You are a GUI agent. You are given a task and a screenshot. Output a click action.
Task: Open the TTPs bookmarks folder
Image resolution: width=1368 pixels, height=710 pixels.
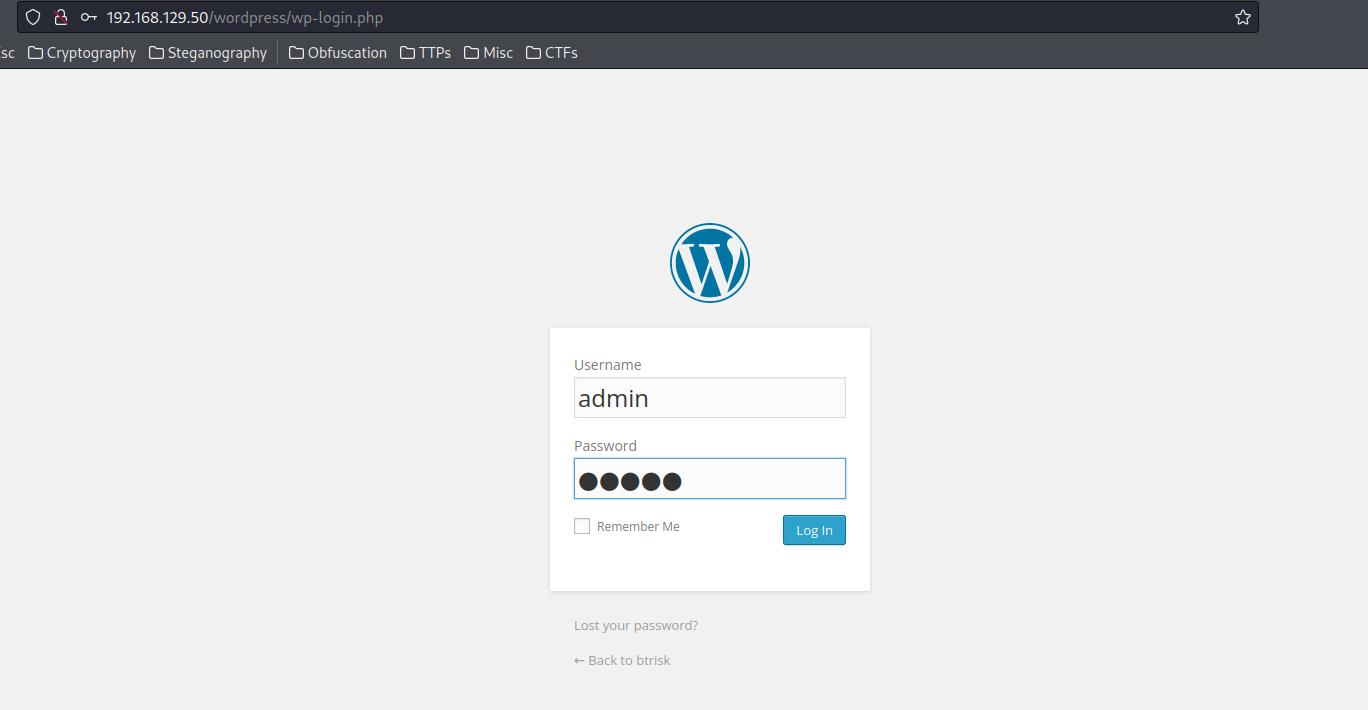coord(425,53)
